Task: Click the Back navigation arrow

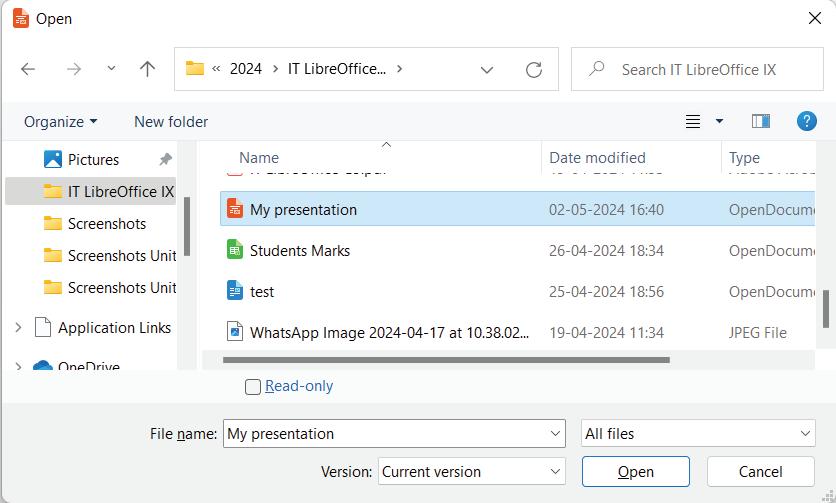Action: (28, 69)
